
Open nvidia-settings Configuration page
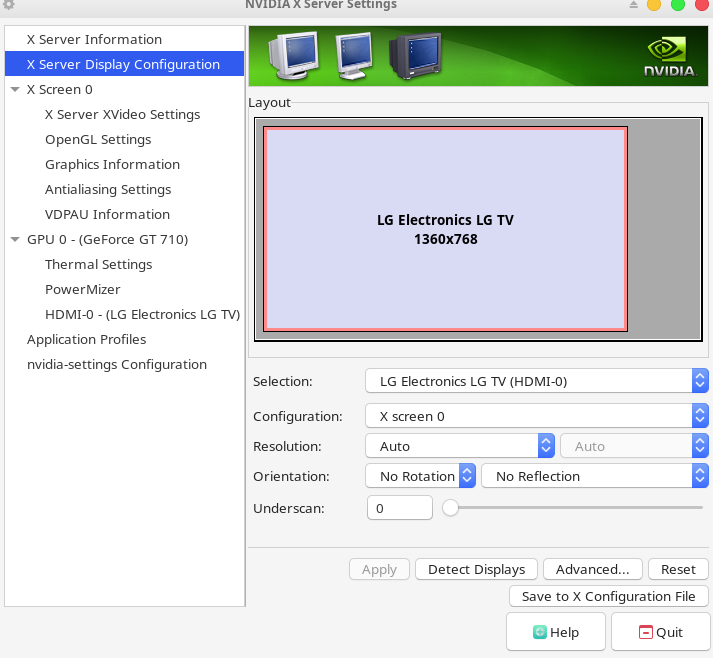117,365
